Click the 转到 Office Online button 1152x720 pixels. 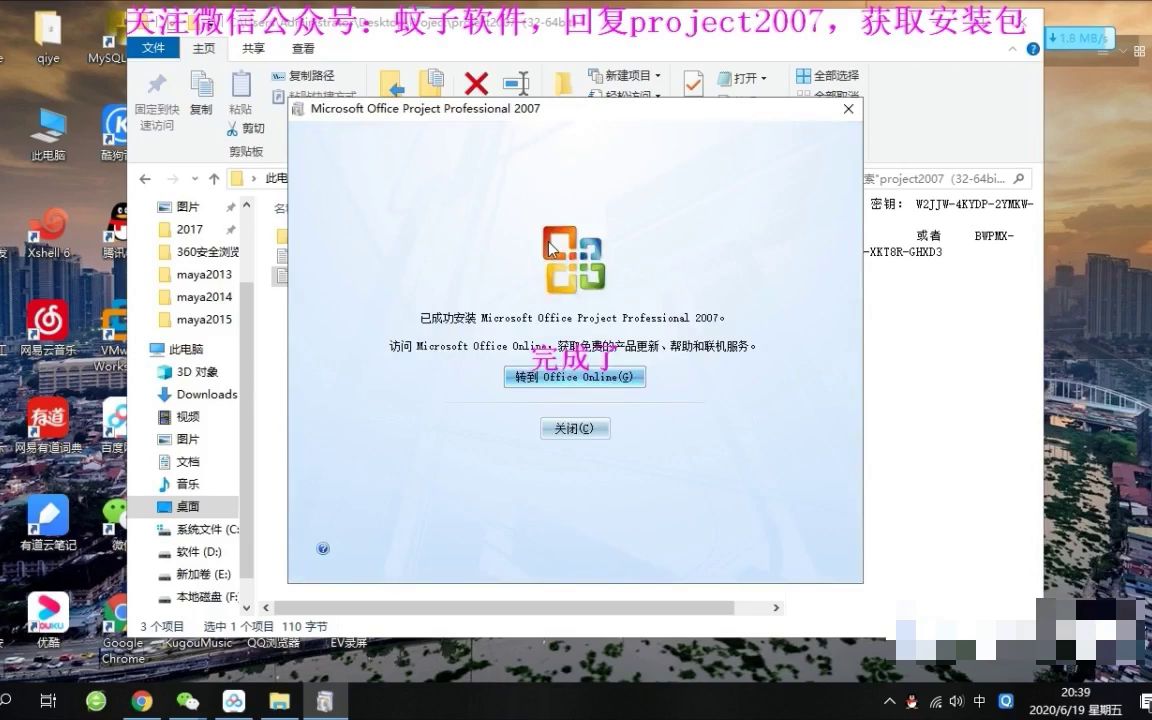tap(574, 377)
